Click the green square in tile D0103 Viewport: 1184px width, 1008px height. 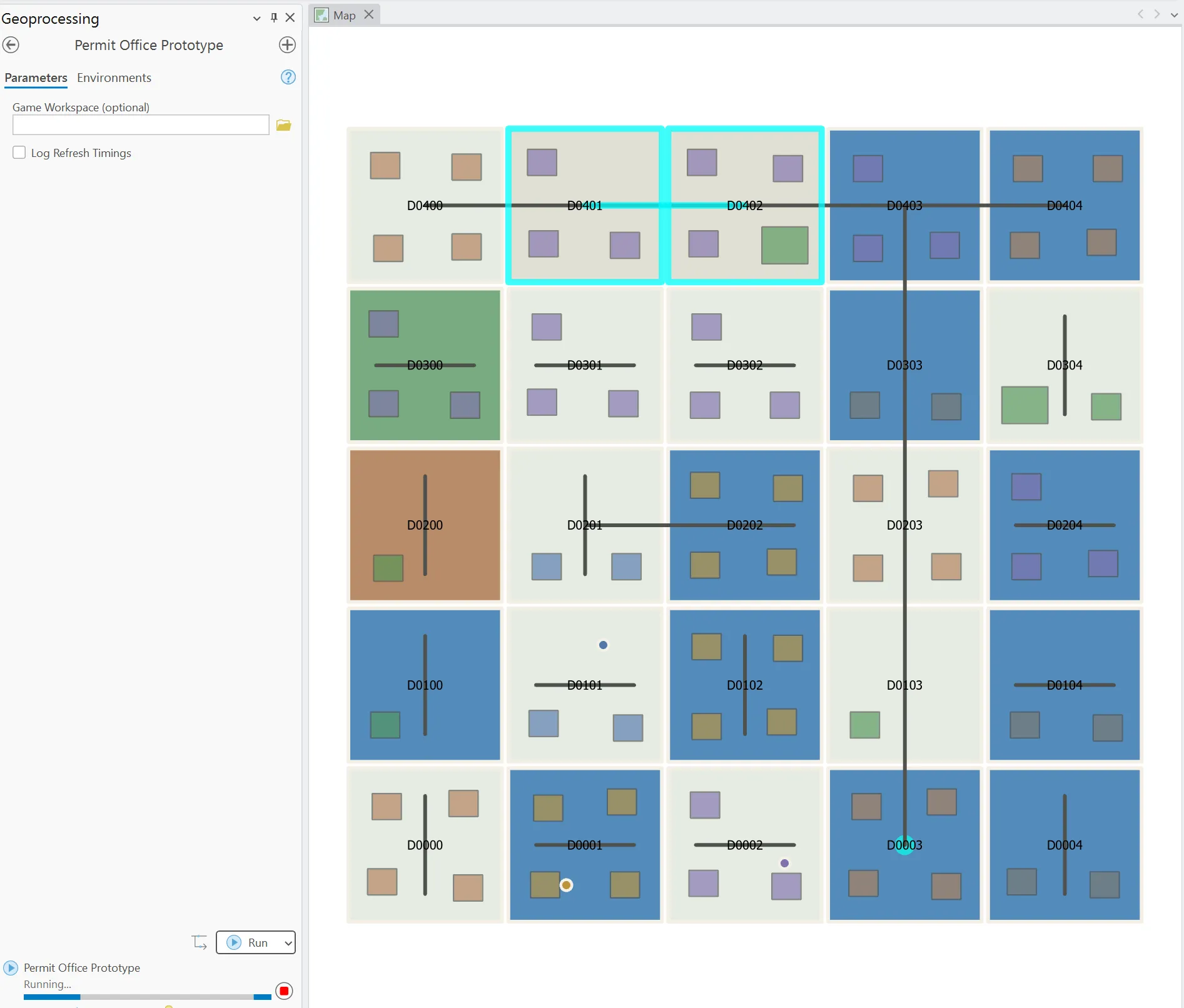864,725
